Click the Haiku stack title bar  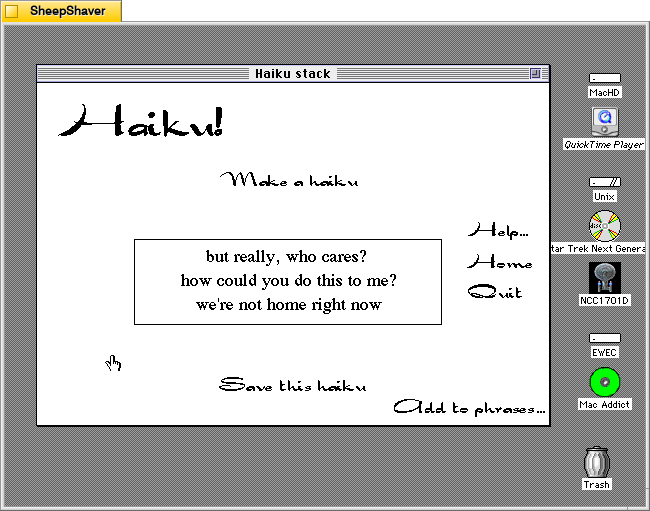(x=293, y=73)
